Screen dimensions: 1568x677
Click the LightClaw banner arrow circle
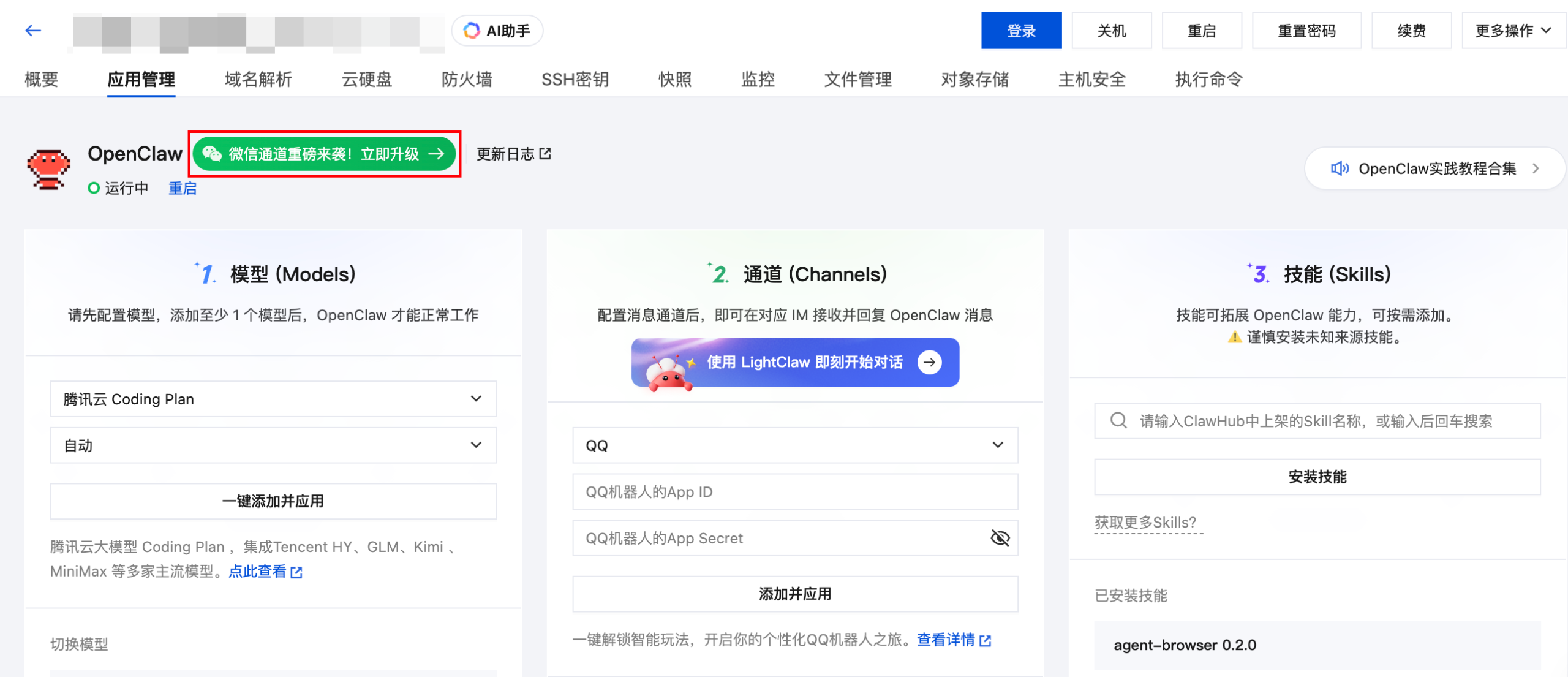coord(929,362)
